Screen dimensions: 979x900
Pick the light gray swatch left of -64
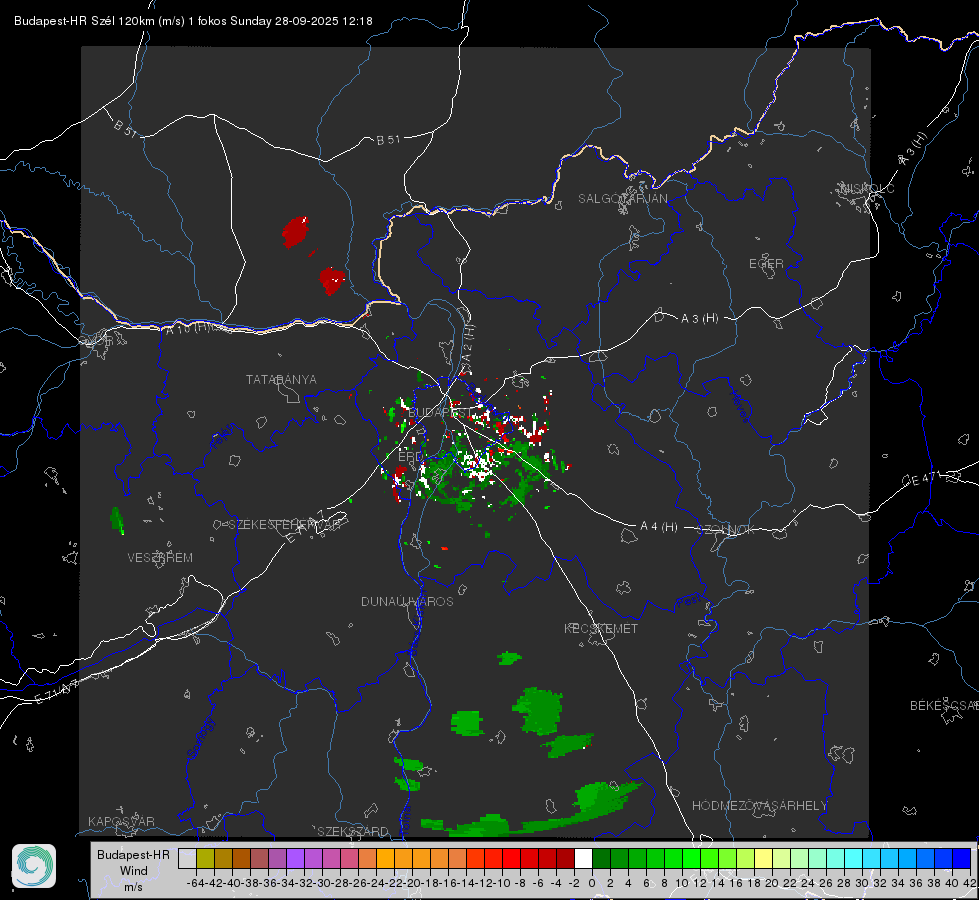[x=187, y=859]
